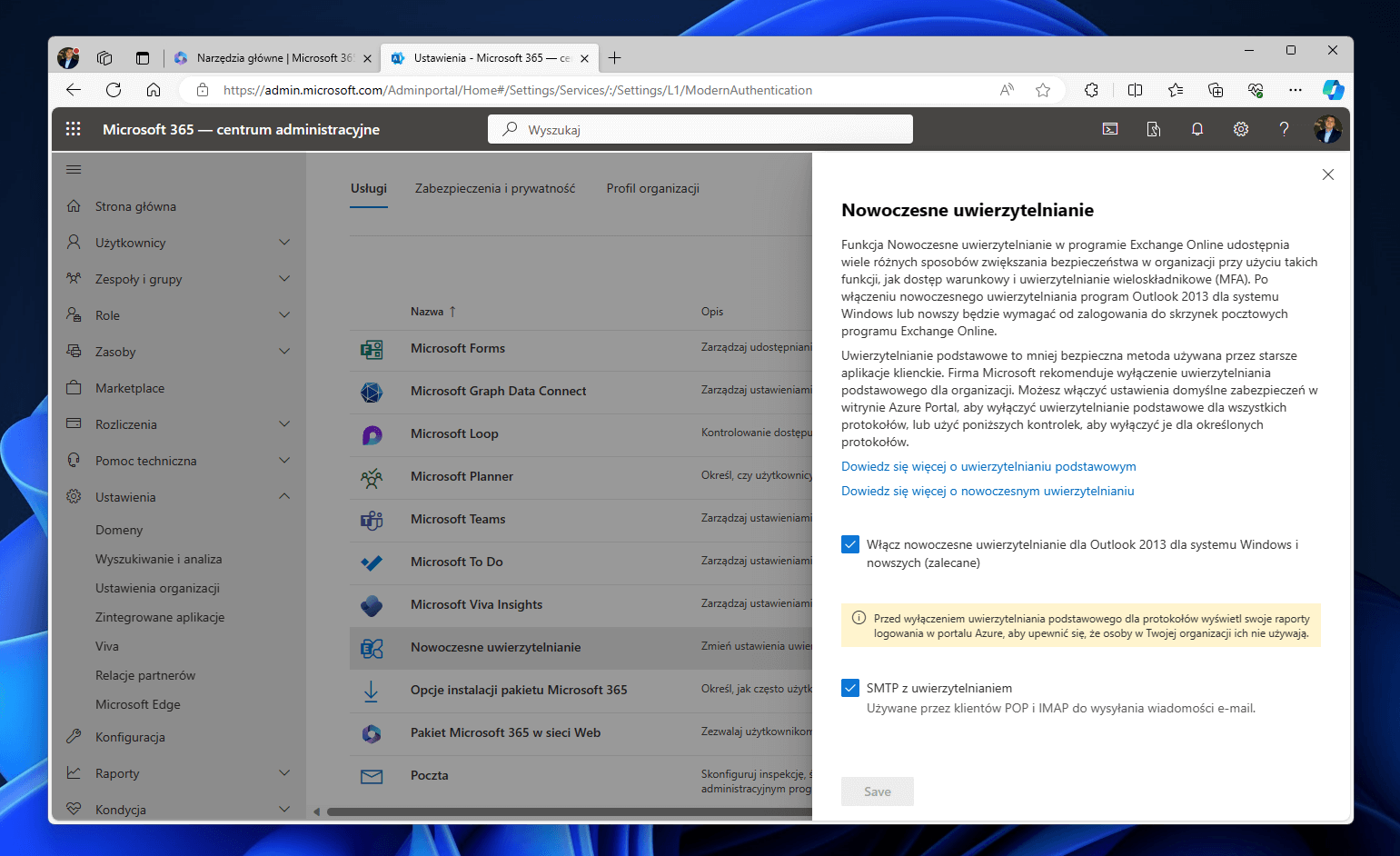
Task: Expand Zespoły i grupy section
Action: point(284,279)
